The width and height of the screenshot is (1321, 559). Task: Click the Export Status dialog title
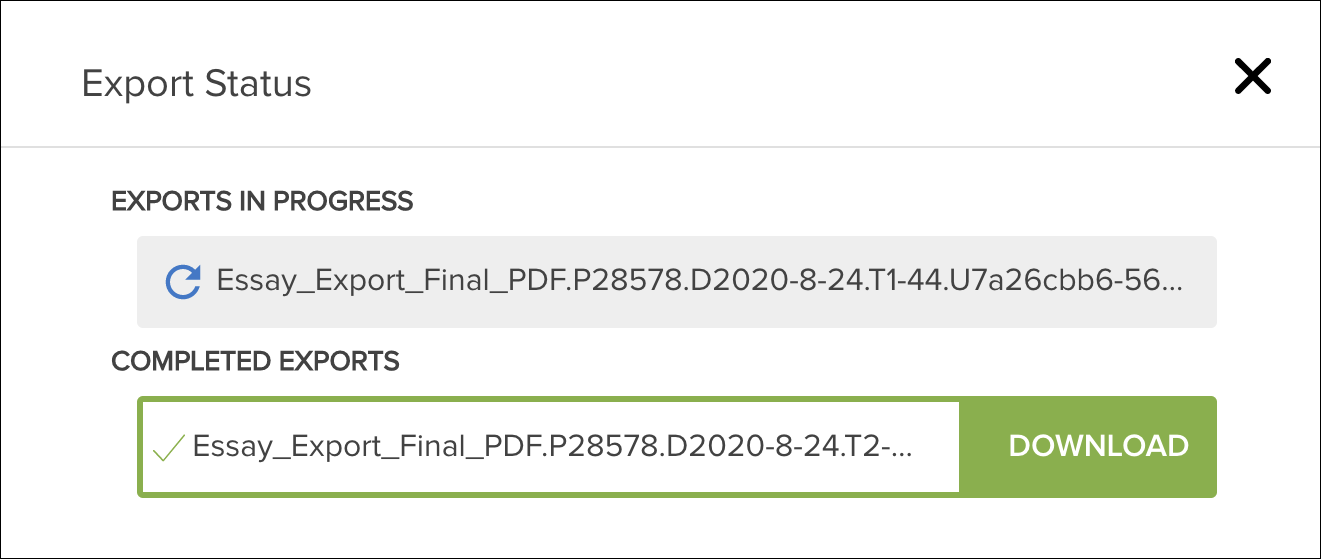[196, 83]
